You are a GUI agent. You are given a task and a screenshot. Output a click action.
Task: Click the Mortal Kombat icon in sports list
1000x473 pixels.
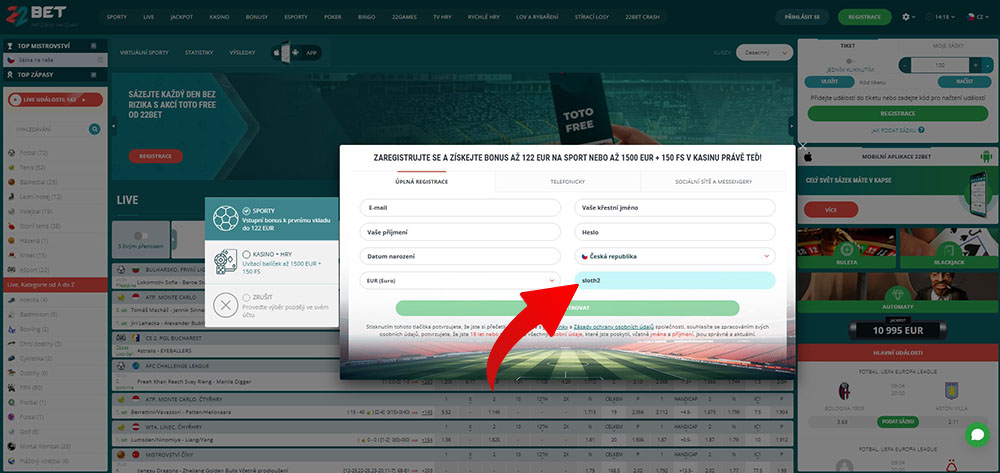(11, 446)
